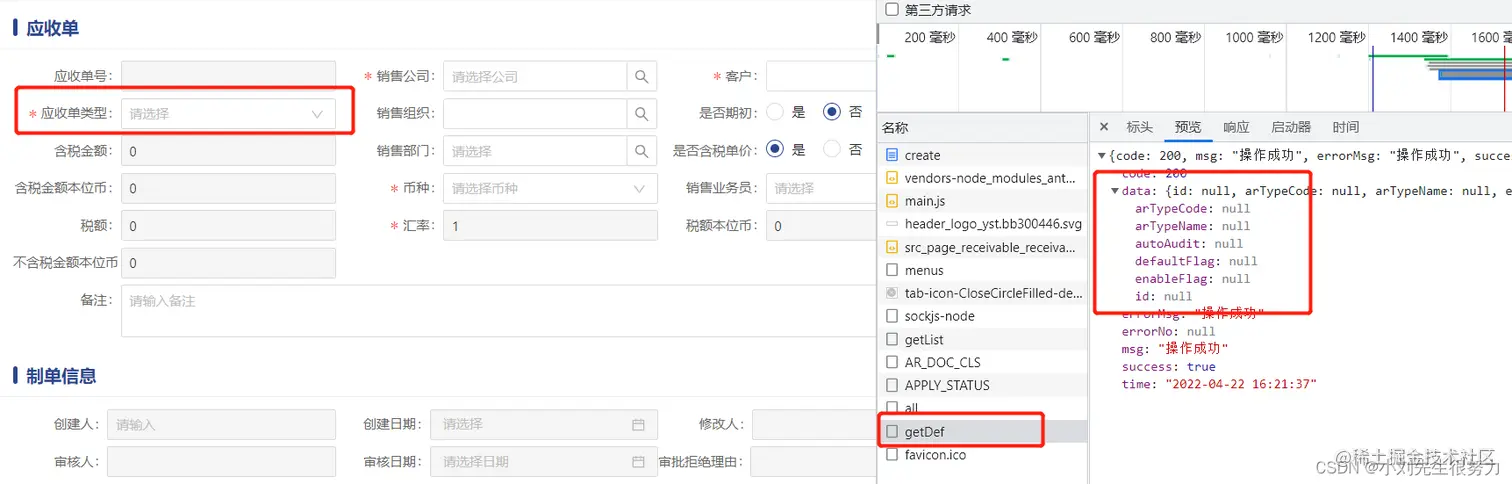Click icon of header_logo_yst.bb300446.svg request
Image resolution: width=1512 pixels, height=484 pixels.
click(892, 224)
